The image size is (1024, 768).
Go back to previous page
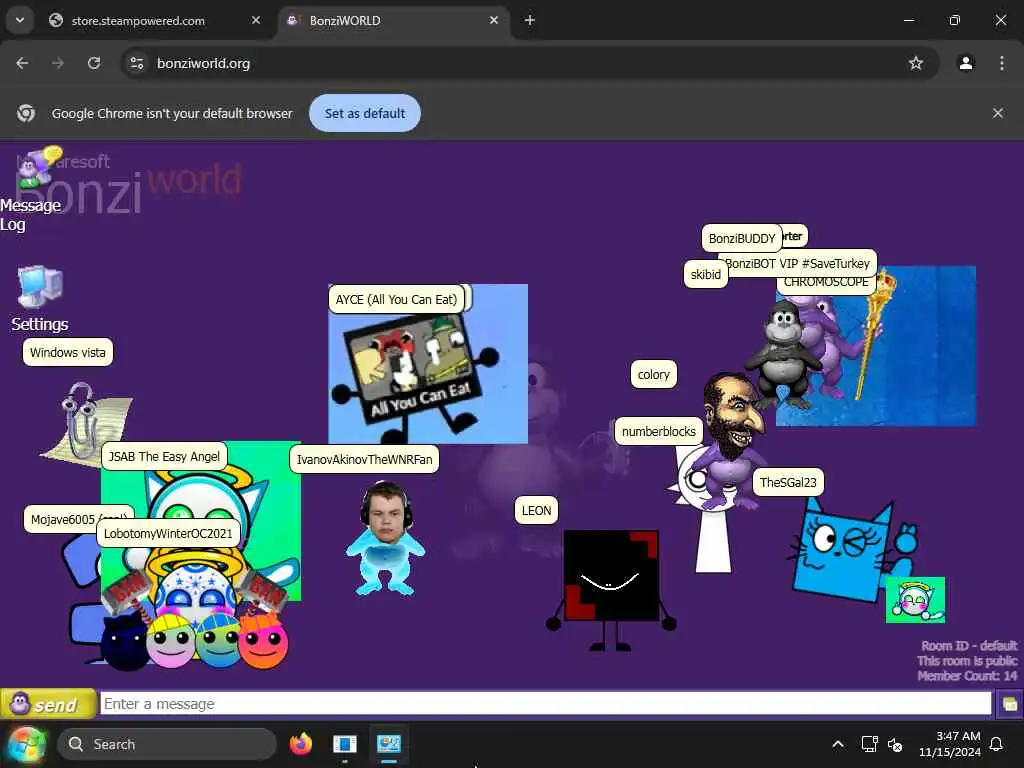click(22, 63)
